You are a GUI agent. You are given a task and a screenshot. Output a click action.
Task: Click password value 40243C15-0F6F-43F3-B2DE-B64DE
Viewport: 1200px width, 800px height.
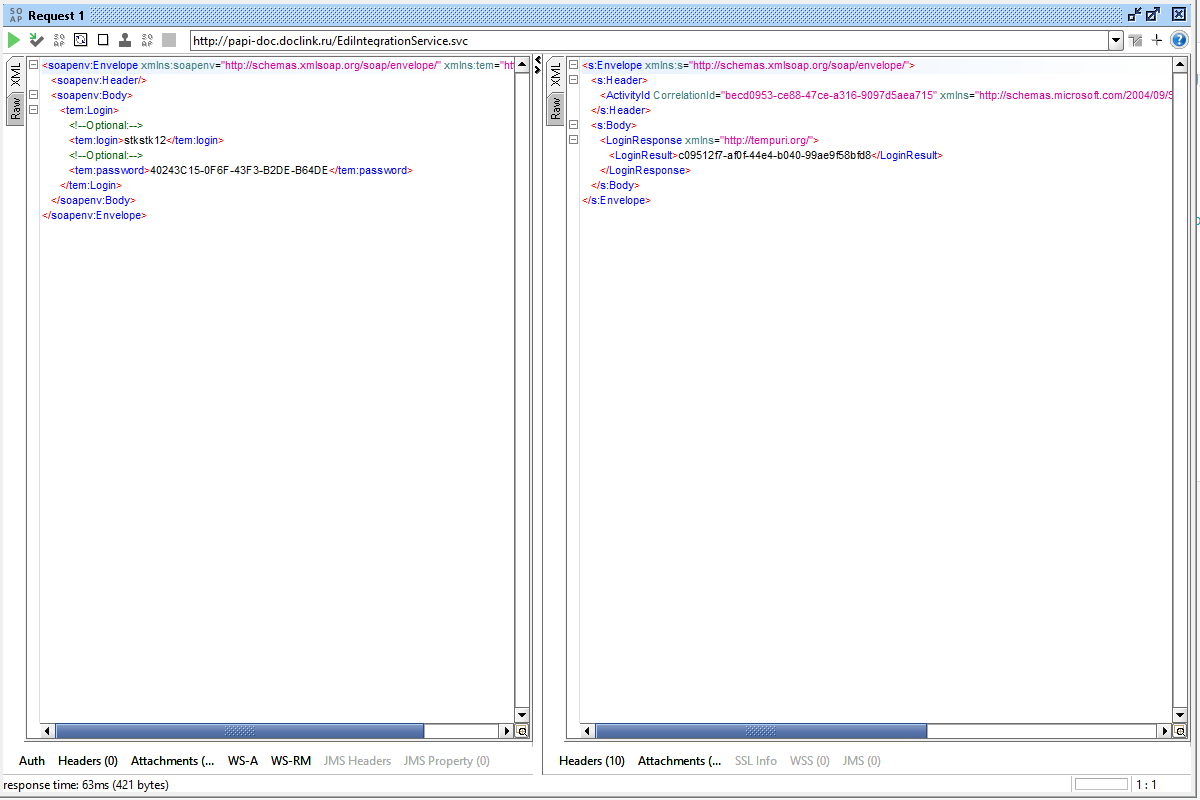239,170
